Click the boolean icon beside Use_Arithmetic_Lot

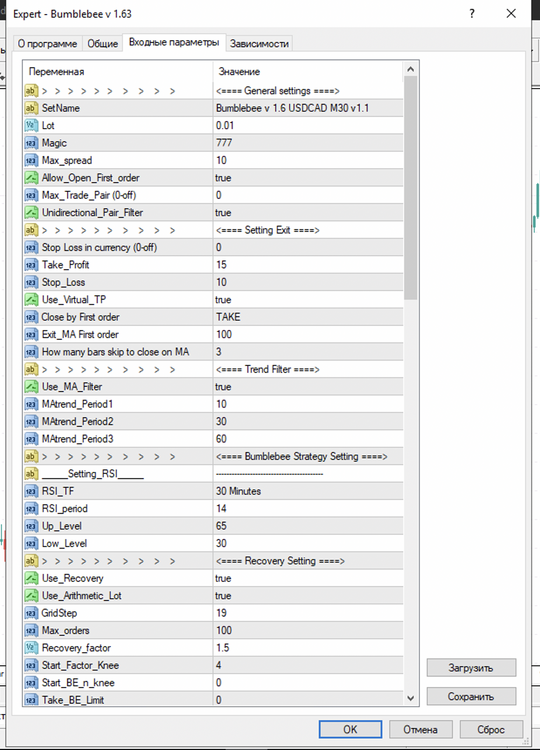[x=31, y=596]
